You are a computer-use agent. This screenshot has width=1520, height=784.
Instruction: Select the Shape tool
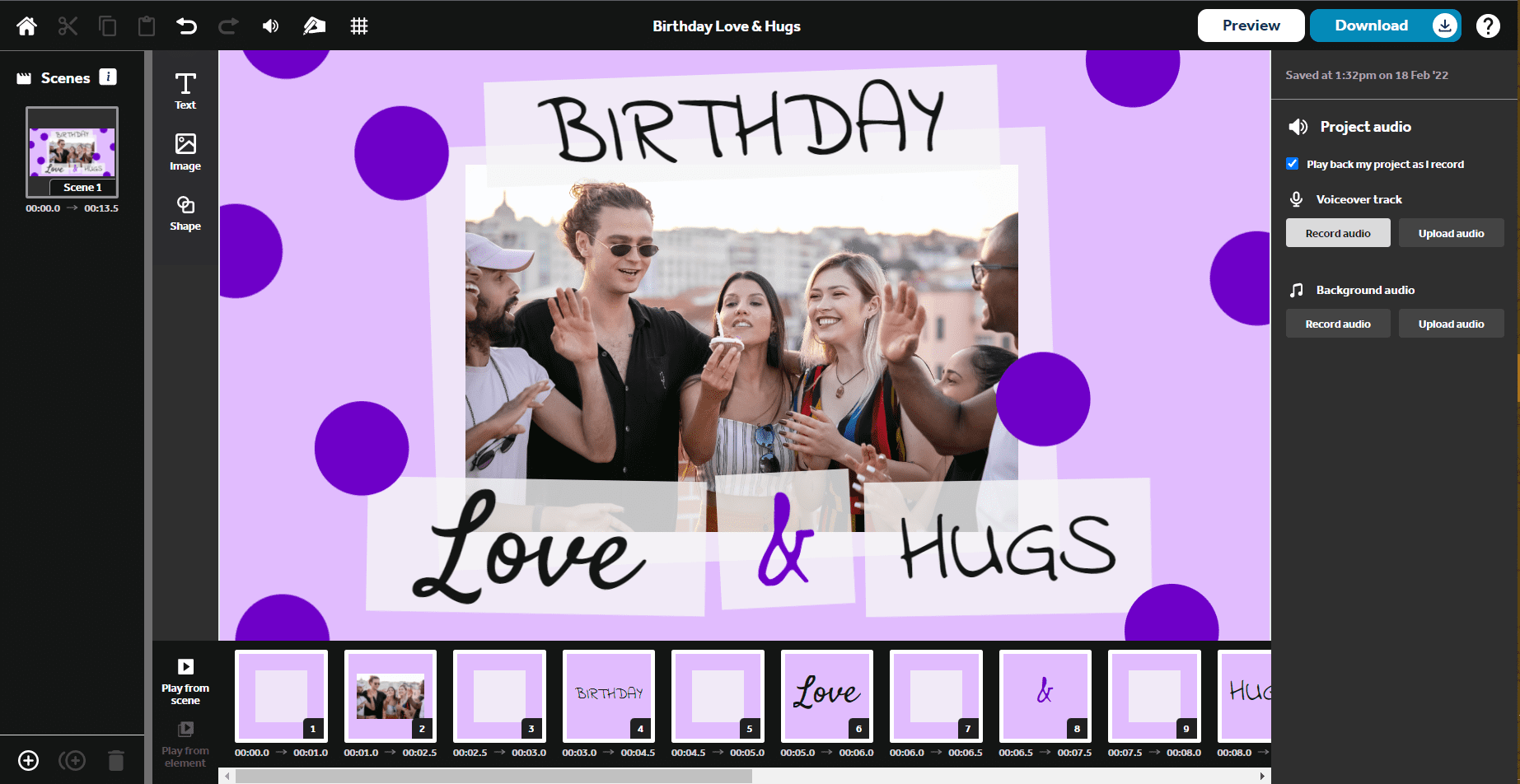[x=185, y=212]
